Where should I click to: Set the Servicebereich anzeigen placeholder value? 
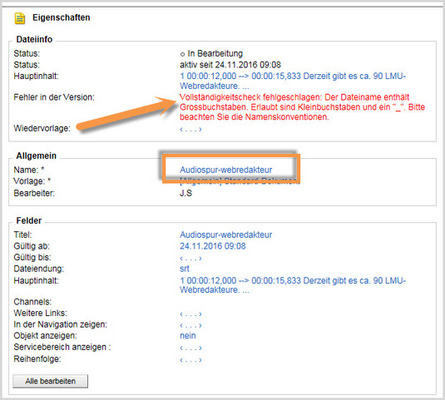191,348
